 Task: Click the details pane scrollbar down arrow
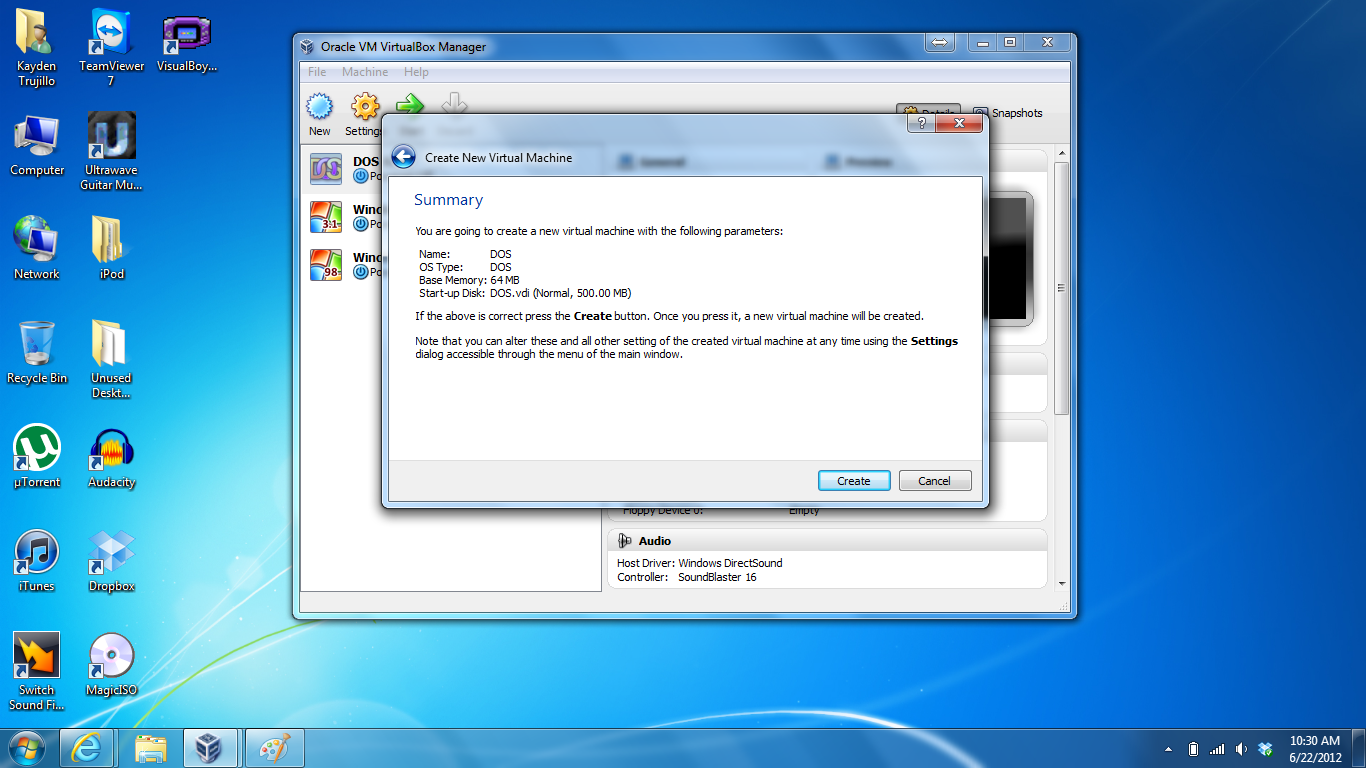coord(1062,583)
